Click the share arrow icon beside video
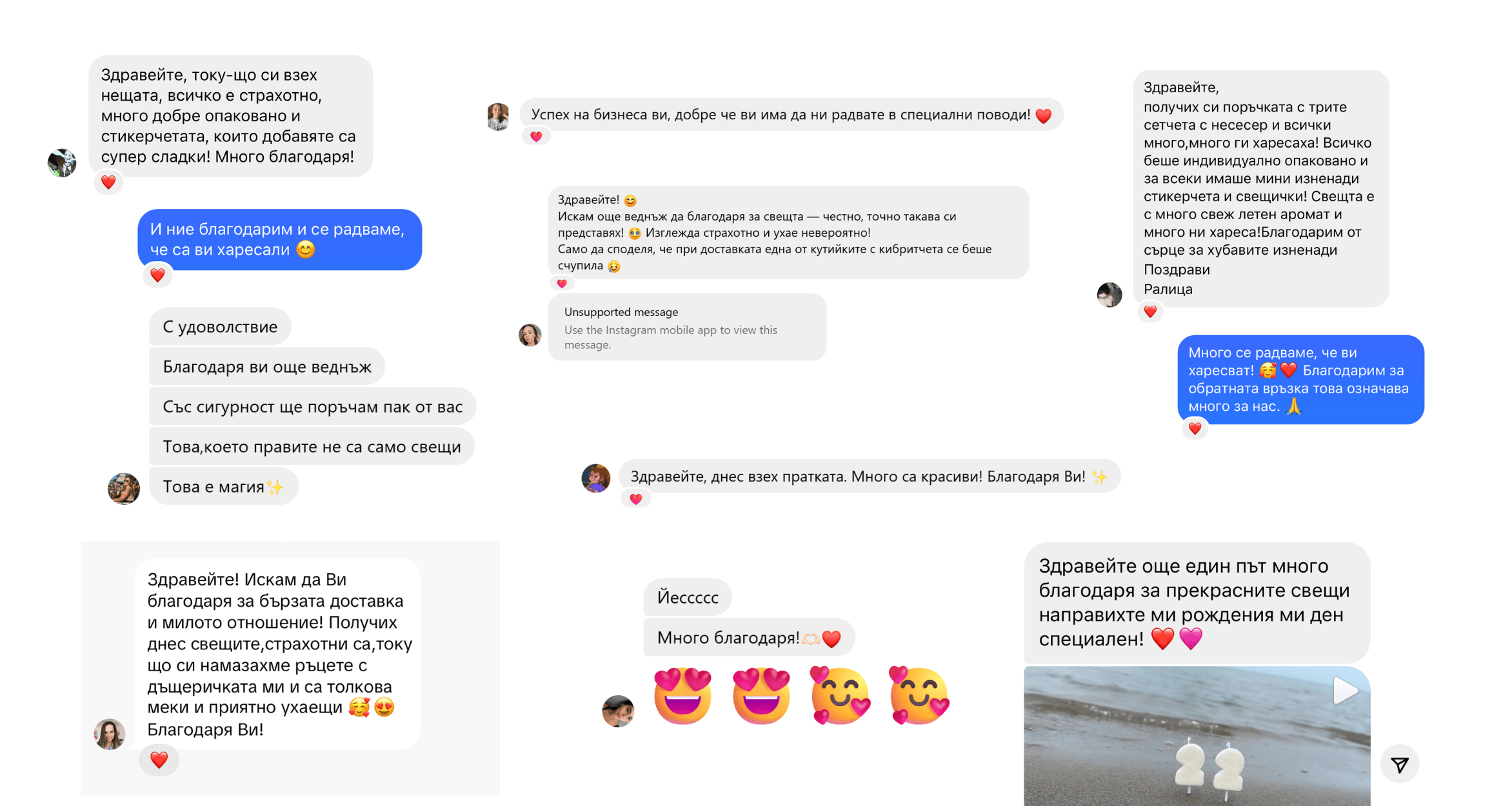Viewport: 1512px width, 806px height. click(1399, 765)
